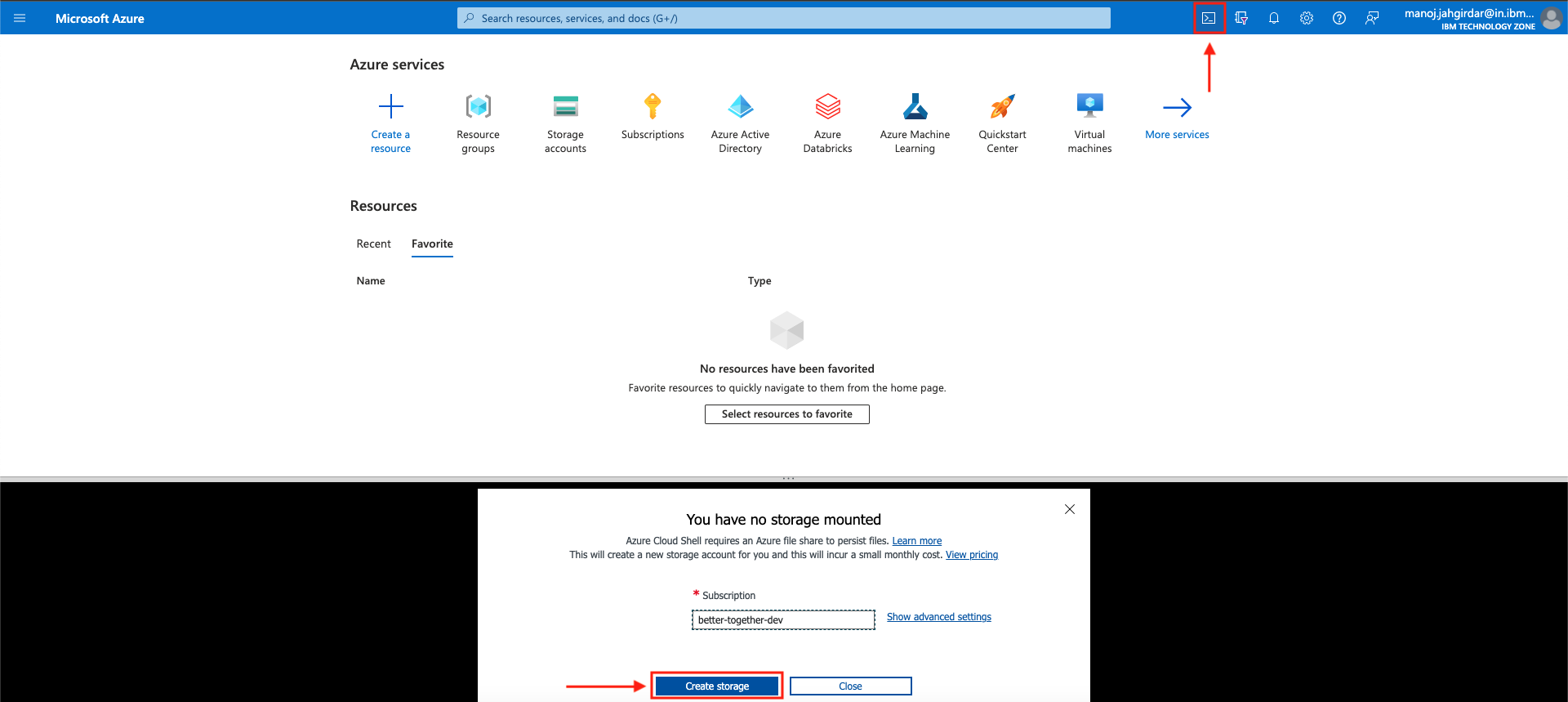
Task: Open portal settings gear
Action: tap(1307, 18)
